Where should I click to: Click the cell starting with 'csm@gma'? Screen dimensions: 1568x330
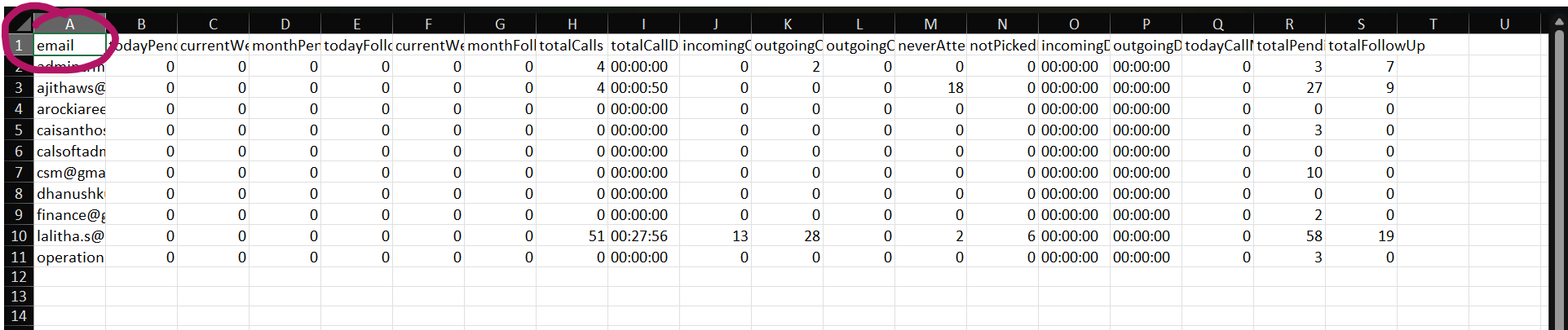(x=70, y=172)
